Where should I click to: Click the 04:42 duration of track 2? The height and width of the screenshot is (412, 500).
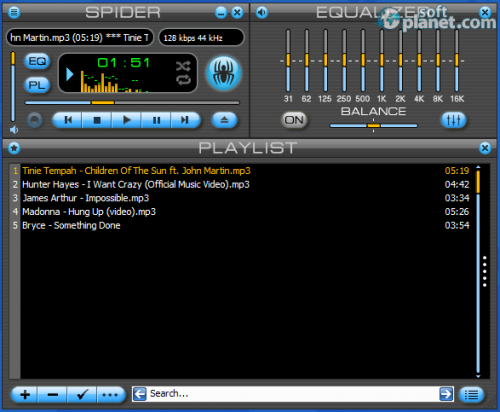(x=457, y=184)
